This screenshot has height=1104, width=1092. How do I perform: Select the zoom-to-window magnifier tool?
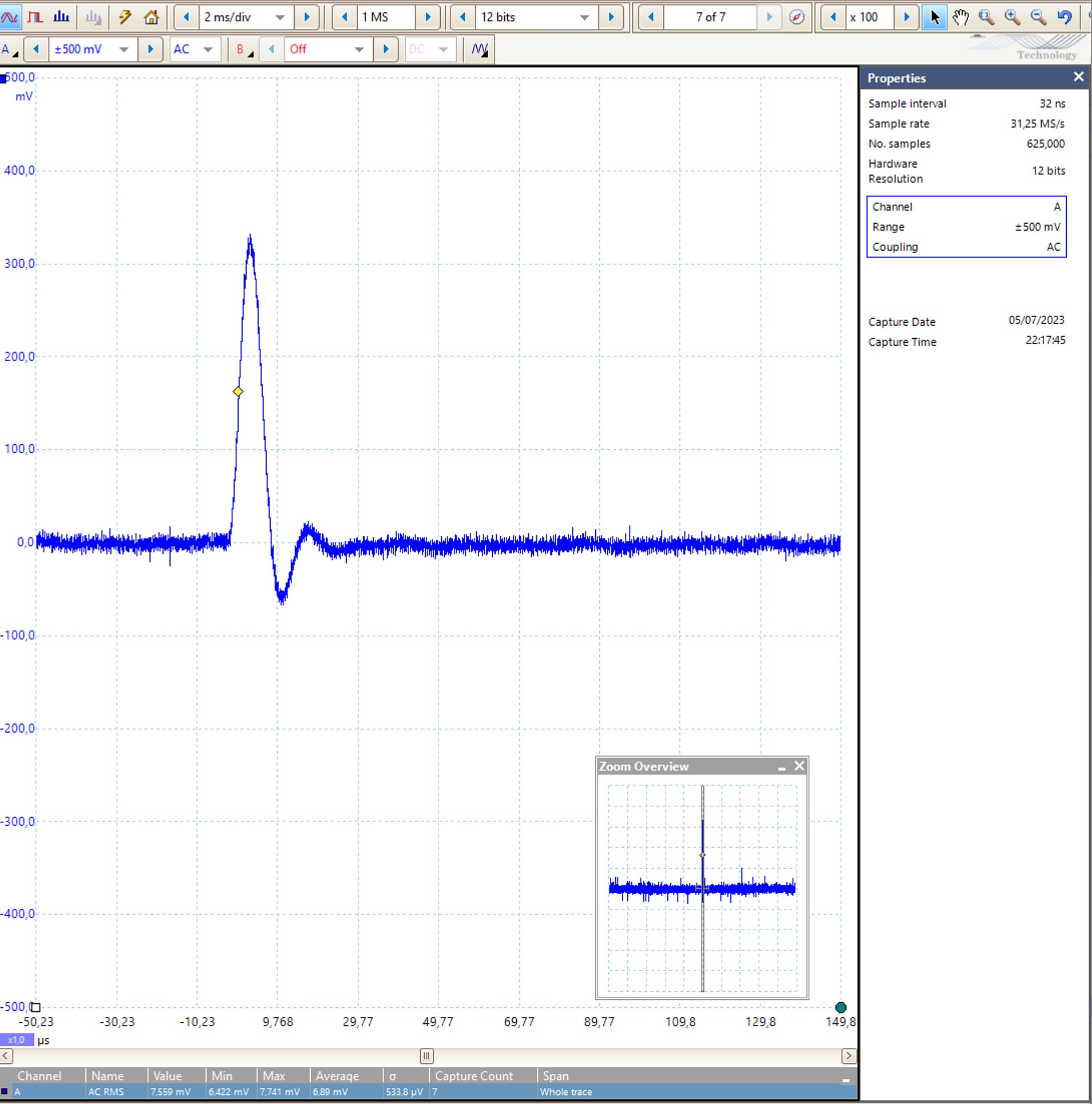tap(986, 17)
